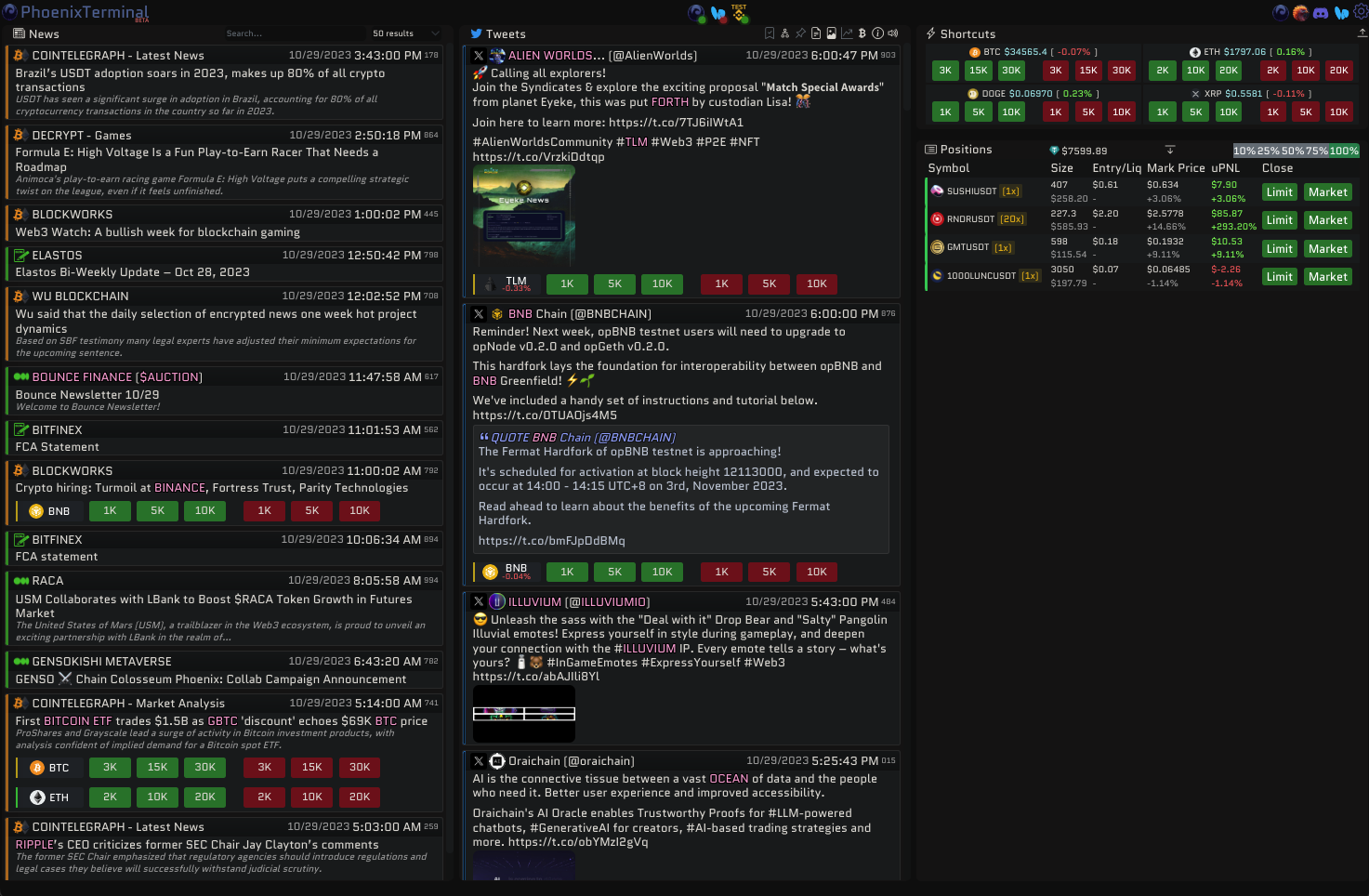The image size is (1369, 896).
Task: Open Web3 Watch bullish week headline
Action: [x=157, y=232]
